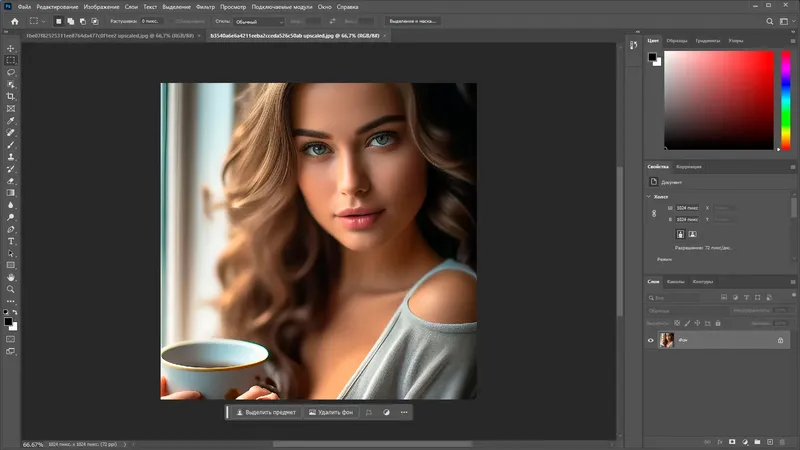The image size is (800, 450).
Task: Click the Home icon in options bar
Action: [x=14, y=20]
